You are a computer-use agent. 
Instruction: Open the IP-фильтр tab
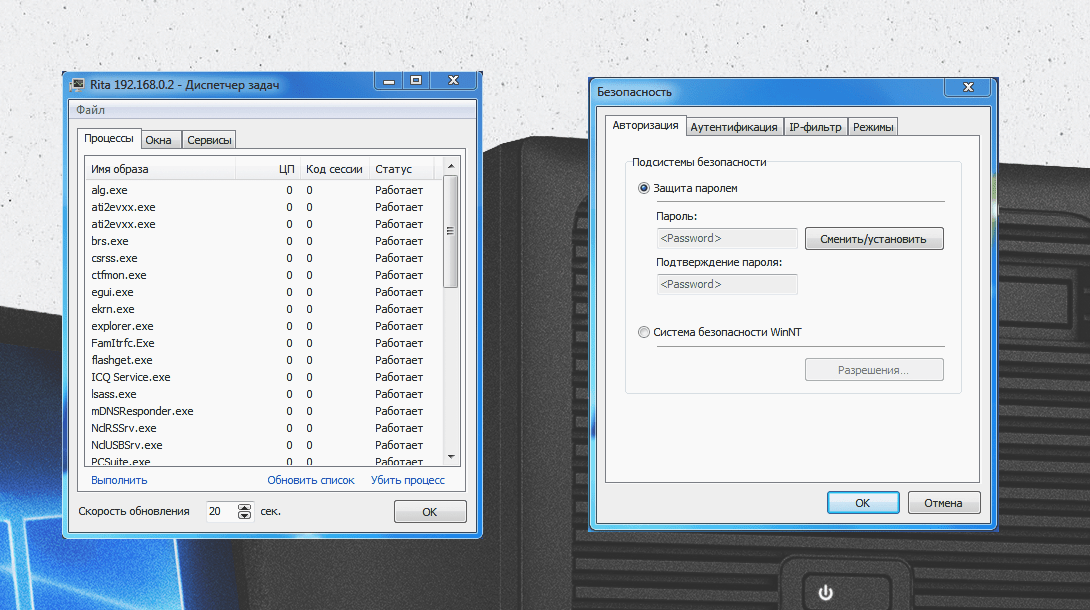tap(815, 127)
